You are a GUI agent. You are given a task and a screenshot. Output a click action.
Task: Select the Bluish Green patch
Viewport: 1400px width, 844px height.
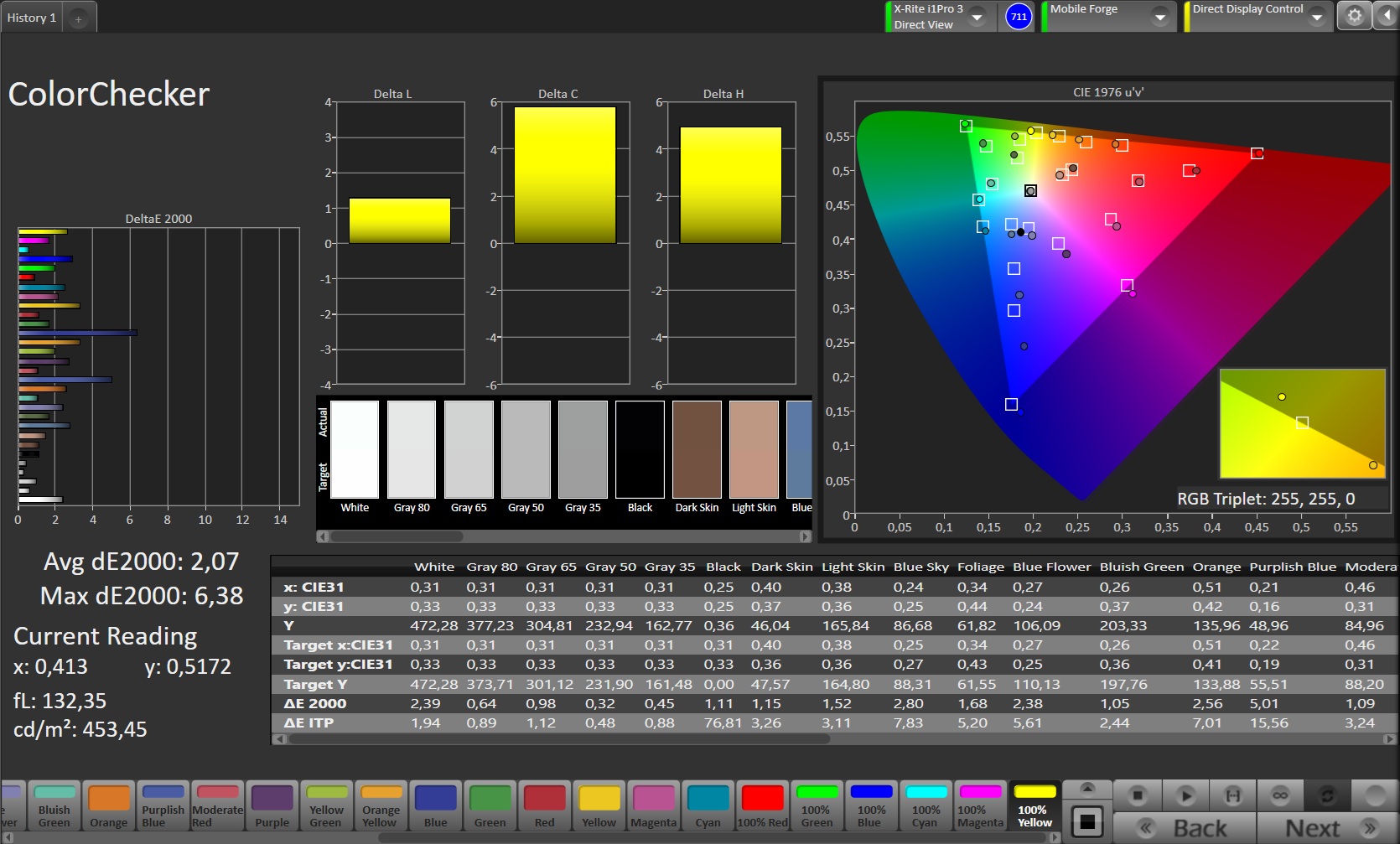pyautogui.click(x=54, y=805)
